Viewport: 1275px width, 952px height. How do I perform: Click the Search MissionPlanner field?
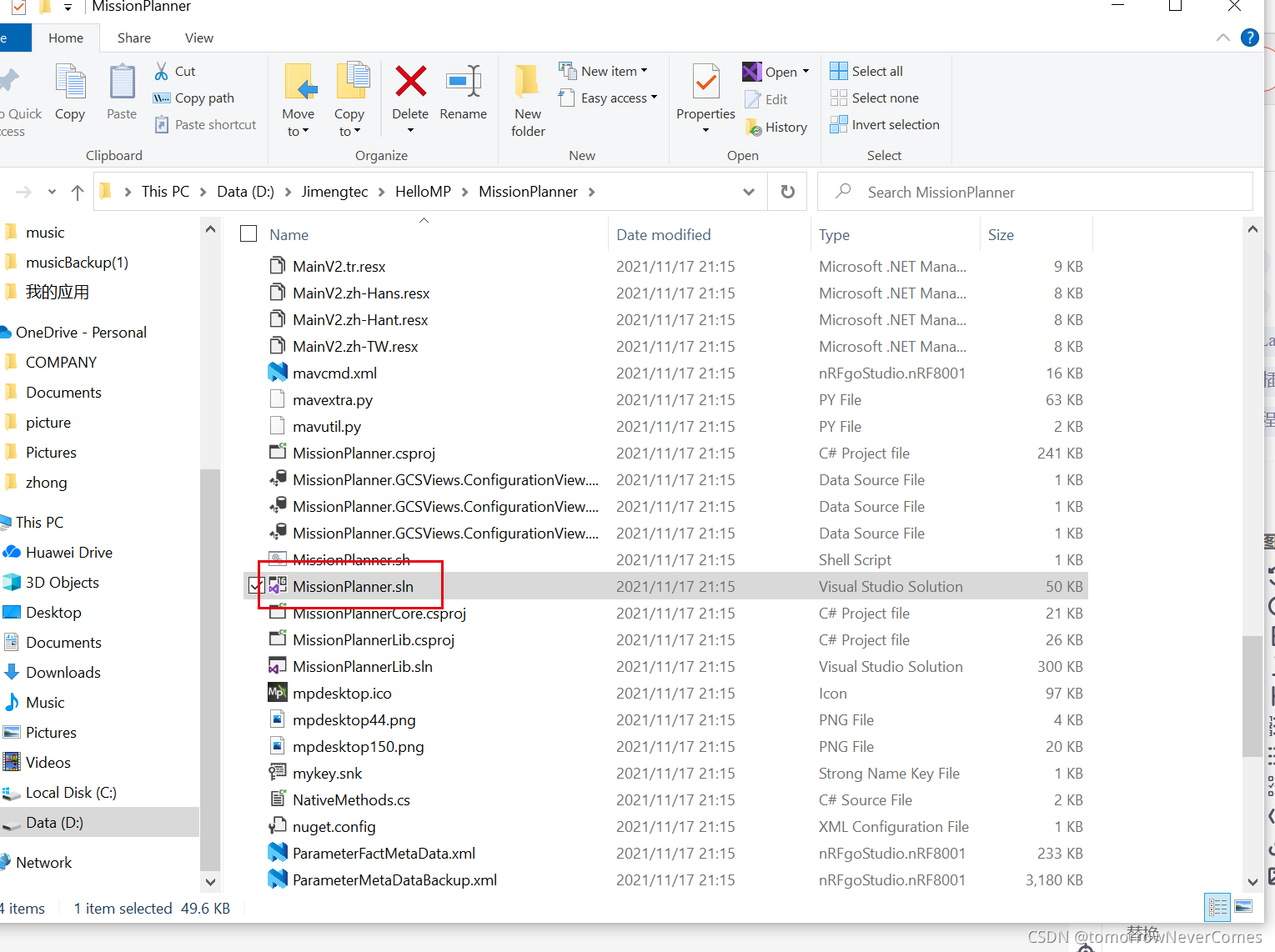point(1036,192)
